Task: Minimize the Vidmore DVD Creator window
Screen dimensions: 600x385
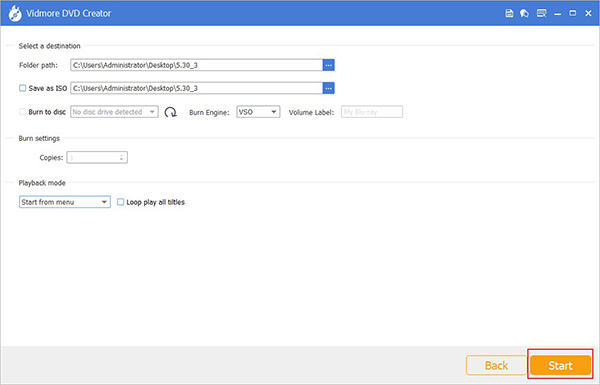Action: point(557,13)
